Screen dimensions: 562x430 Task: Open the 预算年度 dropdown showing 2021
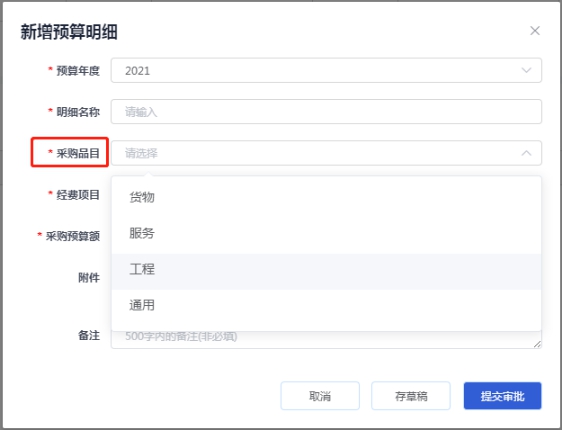[x=326, y=70]
